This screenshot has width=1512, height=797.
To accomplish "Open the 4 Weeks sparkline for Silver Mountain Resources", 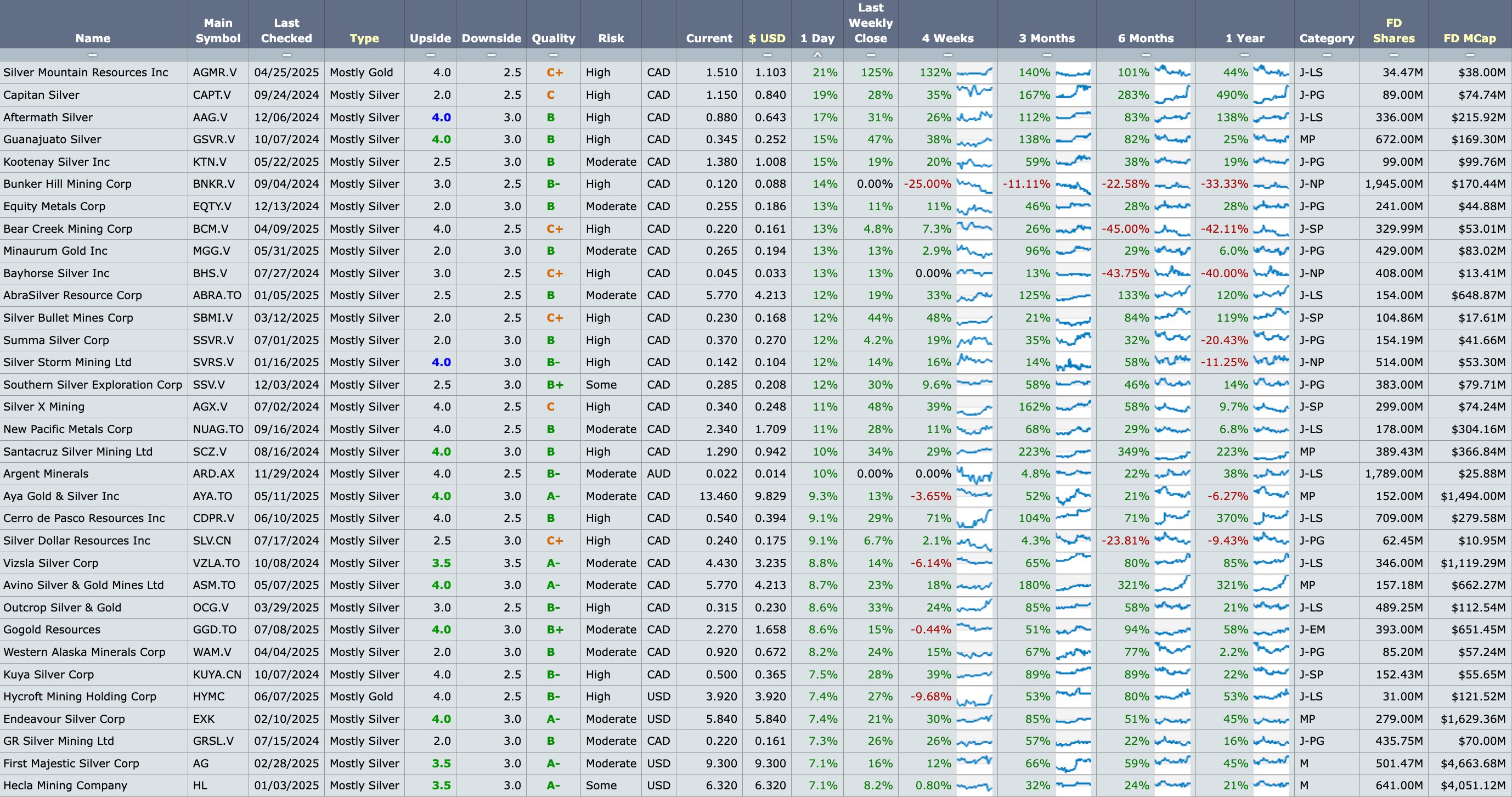I will pyautogui.click(x=974, y=72).
